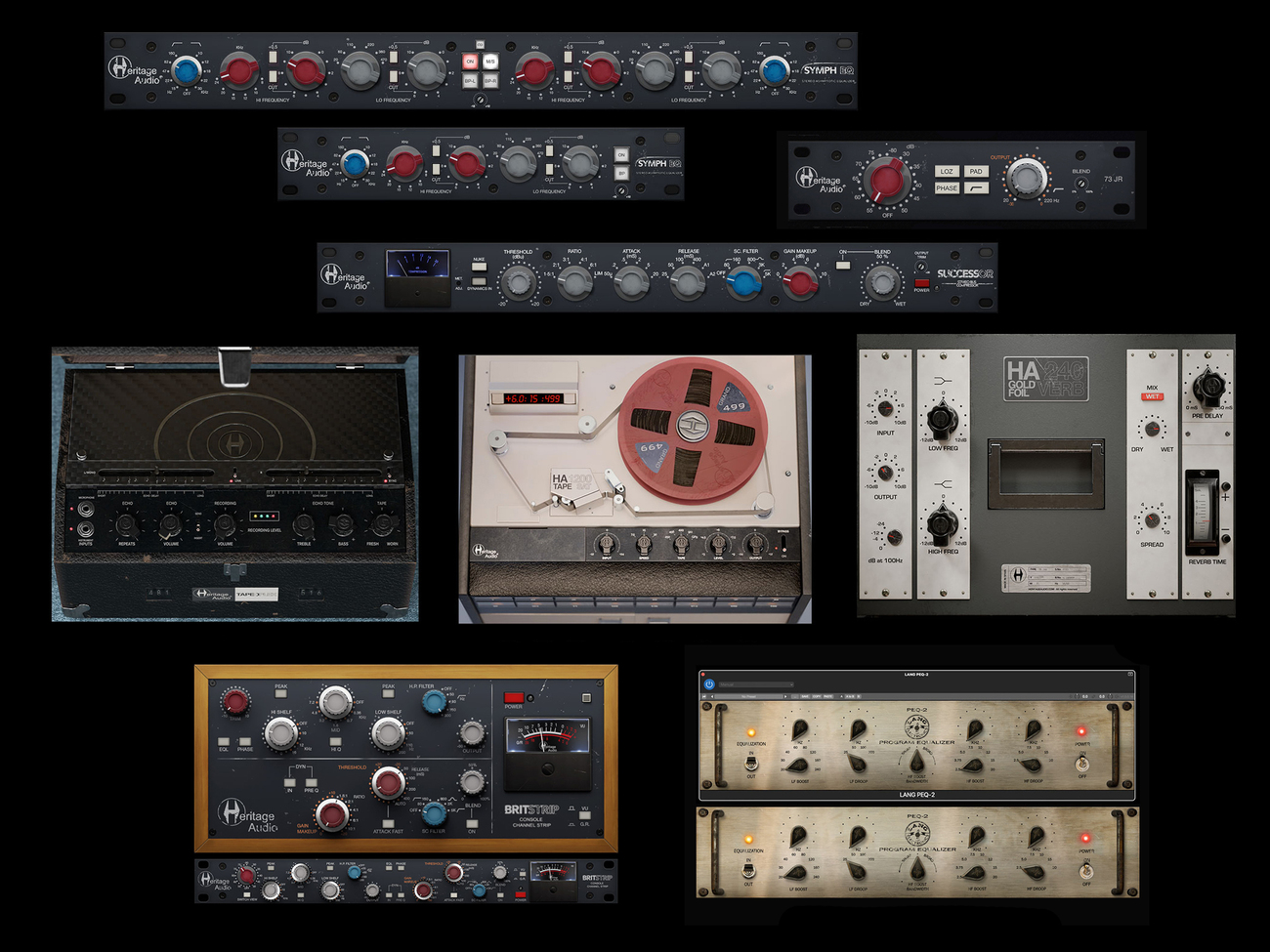Click the red POWER button on the wood-framed Britstrip
The image size is (1270, 952).
coord(514,698)
